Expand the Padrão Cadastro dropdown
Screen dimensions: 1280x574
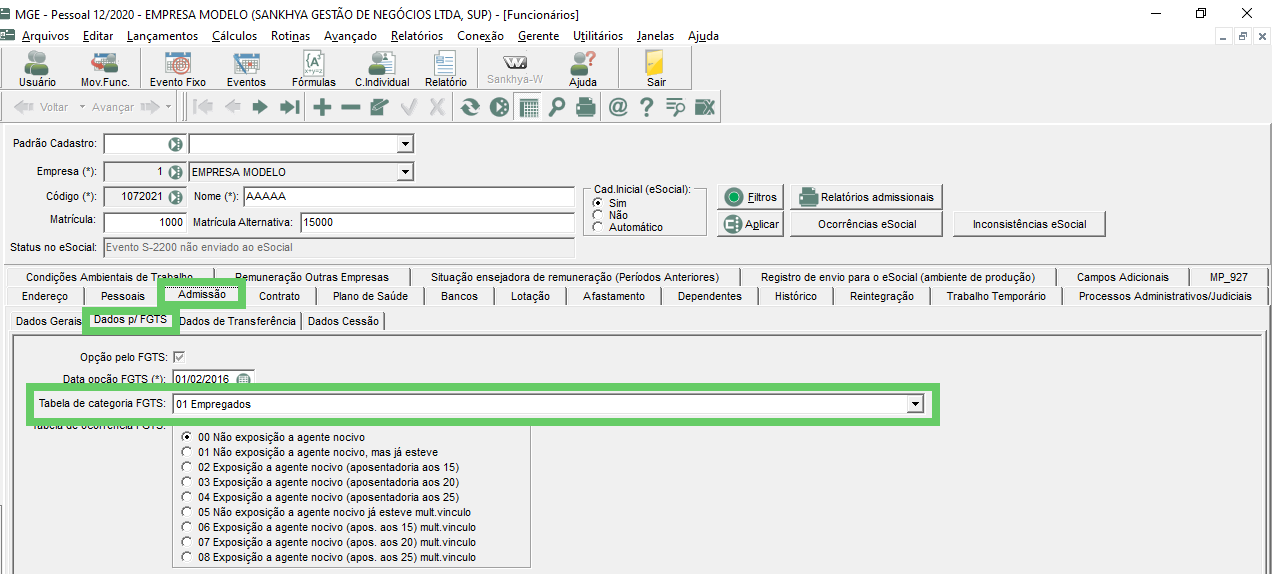(405, 144)
